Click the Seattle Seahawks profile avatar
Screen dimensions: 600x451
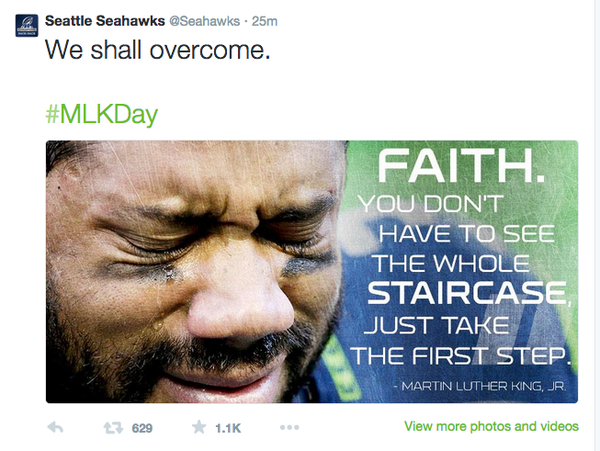(x=27, y=24)
